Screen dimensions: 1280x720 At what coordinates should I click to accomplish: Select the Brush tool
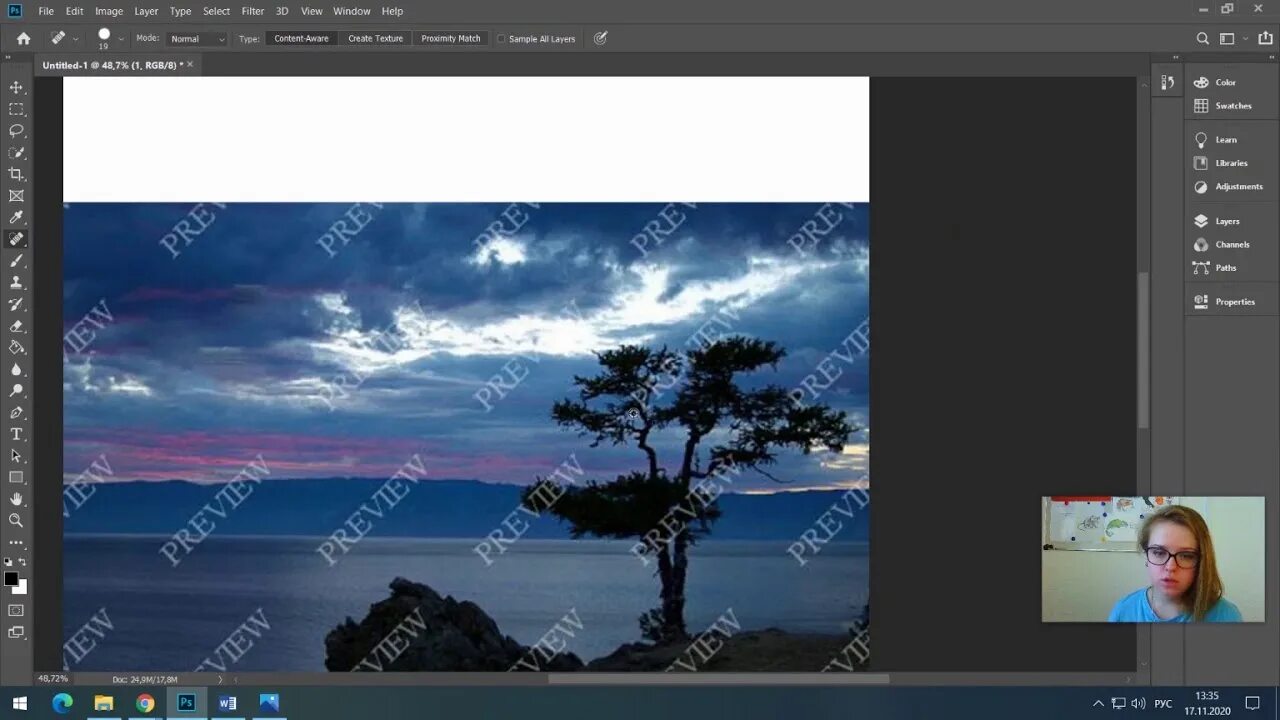click(16, 261)
